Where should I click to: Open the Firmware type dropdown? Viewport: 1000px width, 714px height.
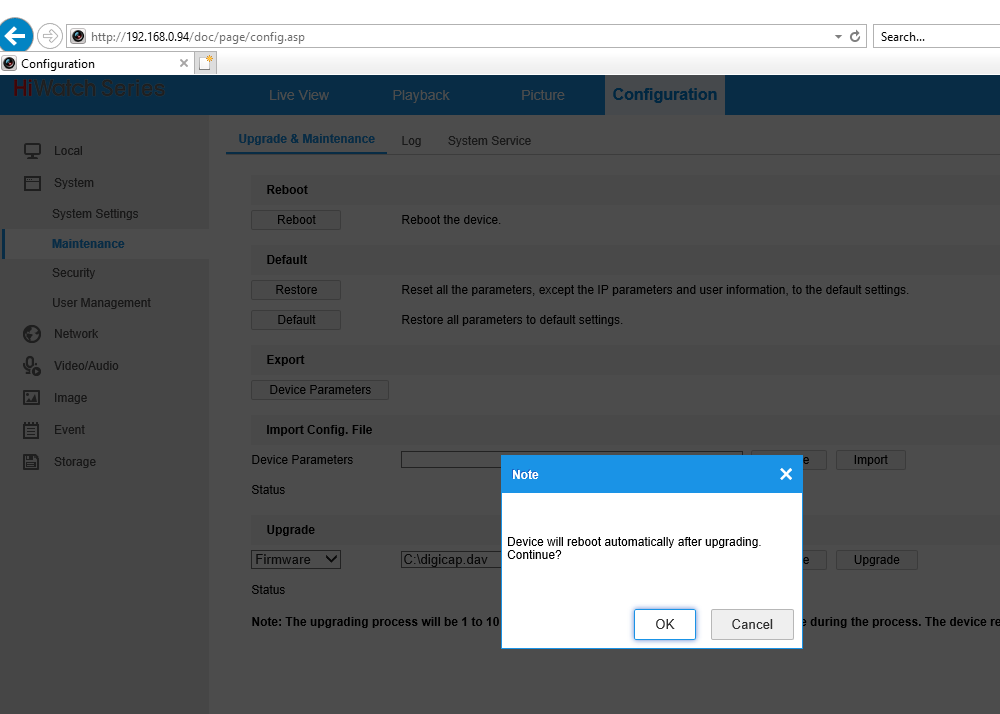point(296,560)
